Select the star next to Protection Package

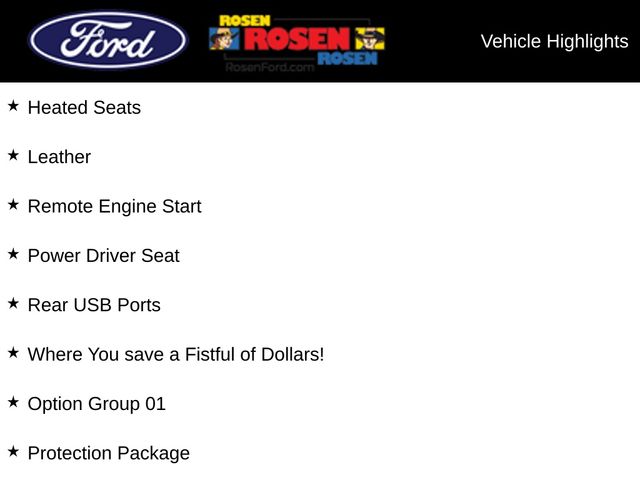13,451
